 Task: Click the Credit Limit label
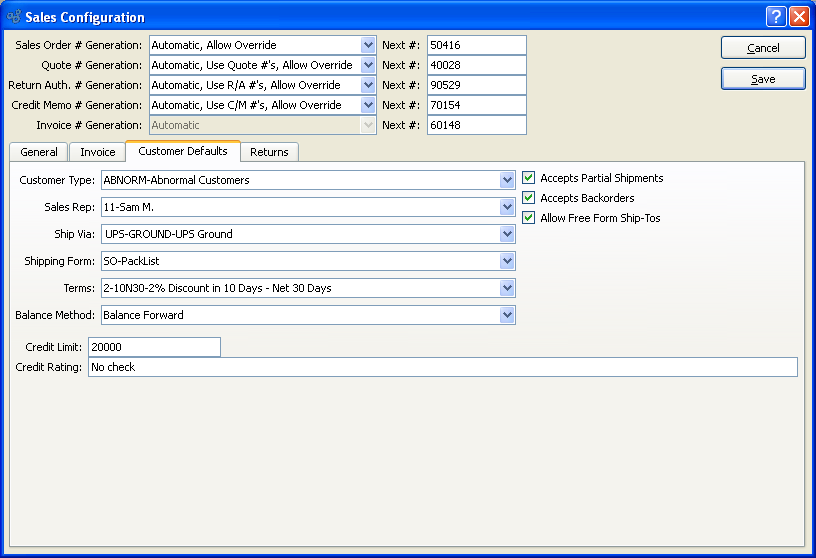54,347
